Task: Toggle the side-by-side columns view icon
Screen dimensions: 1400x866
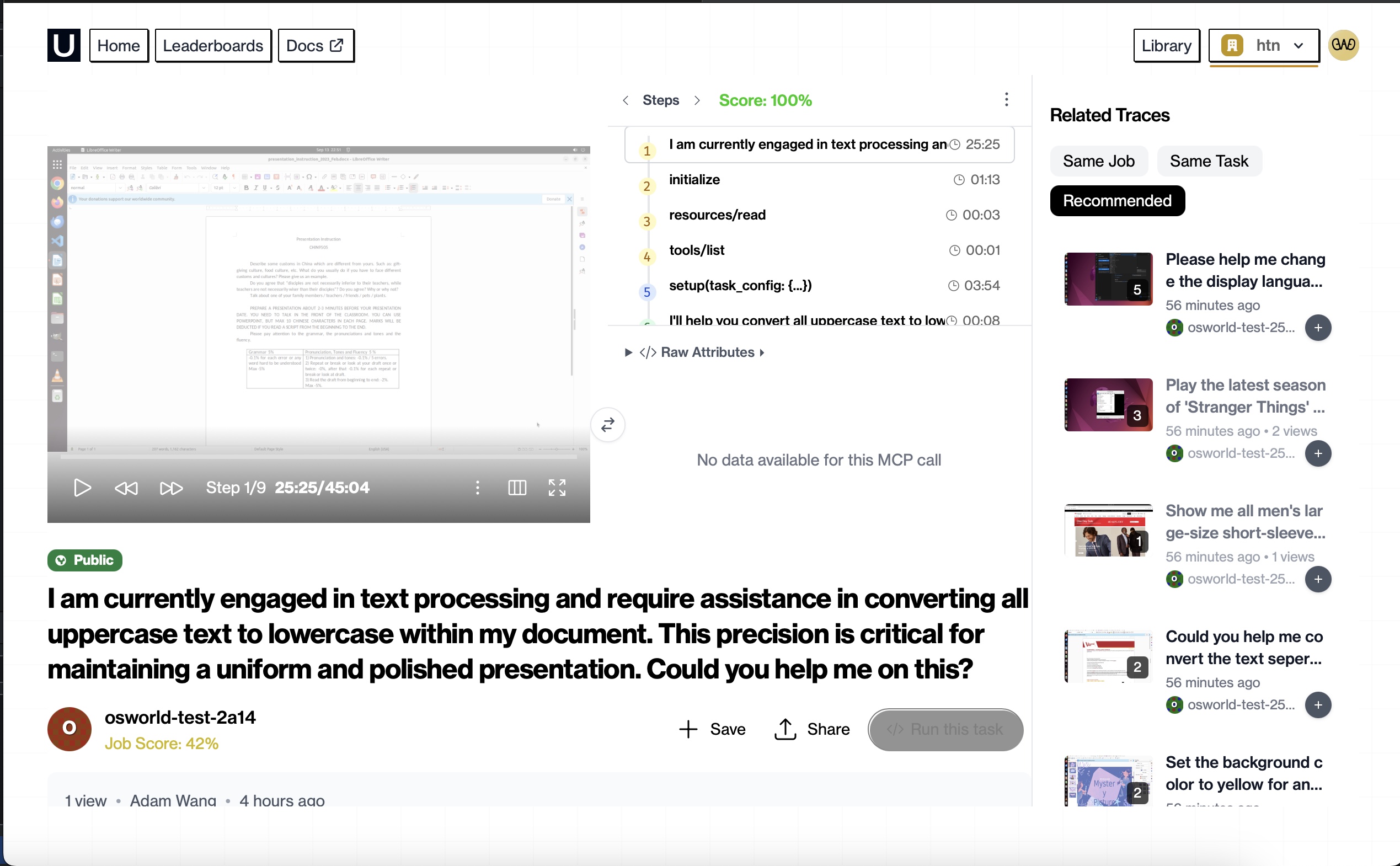Action: tap(516, 488)
